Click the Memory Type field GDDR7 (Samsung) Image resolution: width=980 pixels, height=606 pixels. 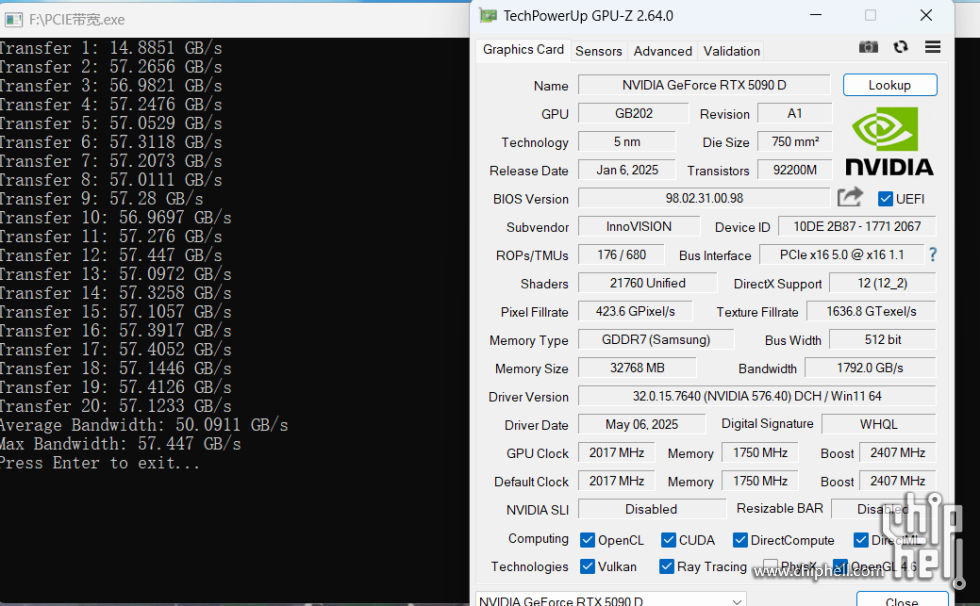[656, 340]
